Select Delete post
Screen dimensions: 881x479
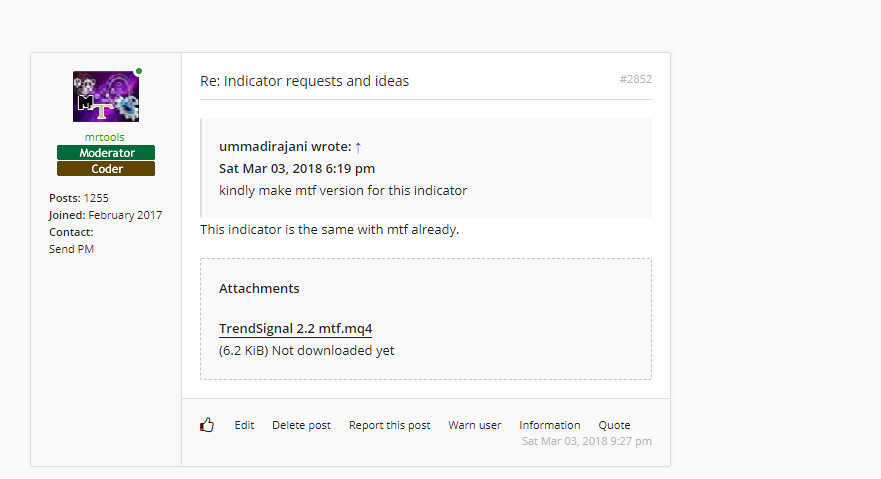[x=301, y=425]
